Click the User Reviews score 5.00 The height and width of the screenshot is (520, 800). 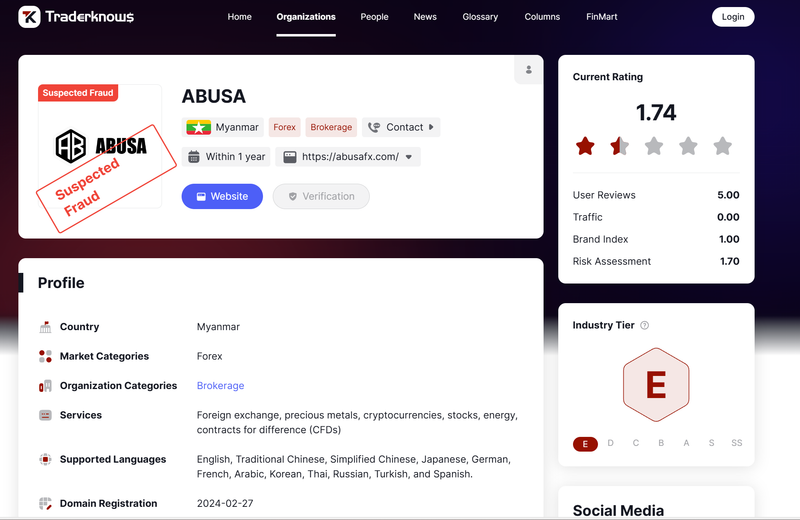click(728, 195)
